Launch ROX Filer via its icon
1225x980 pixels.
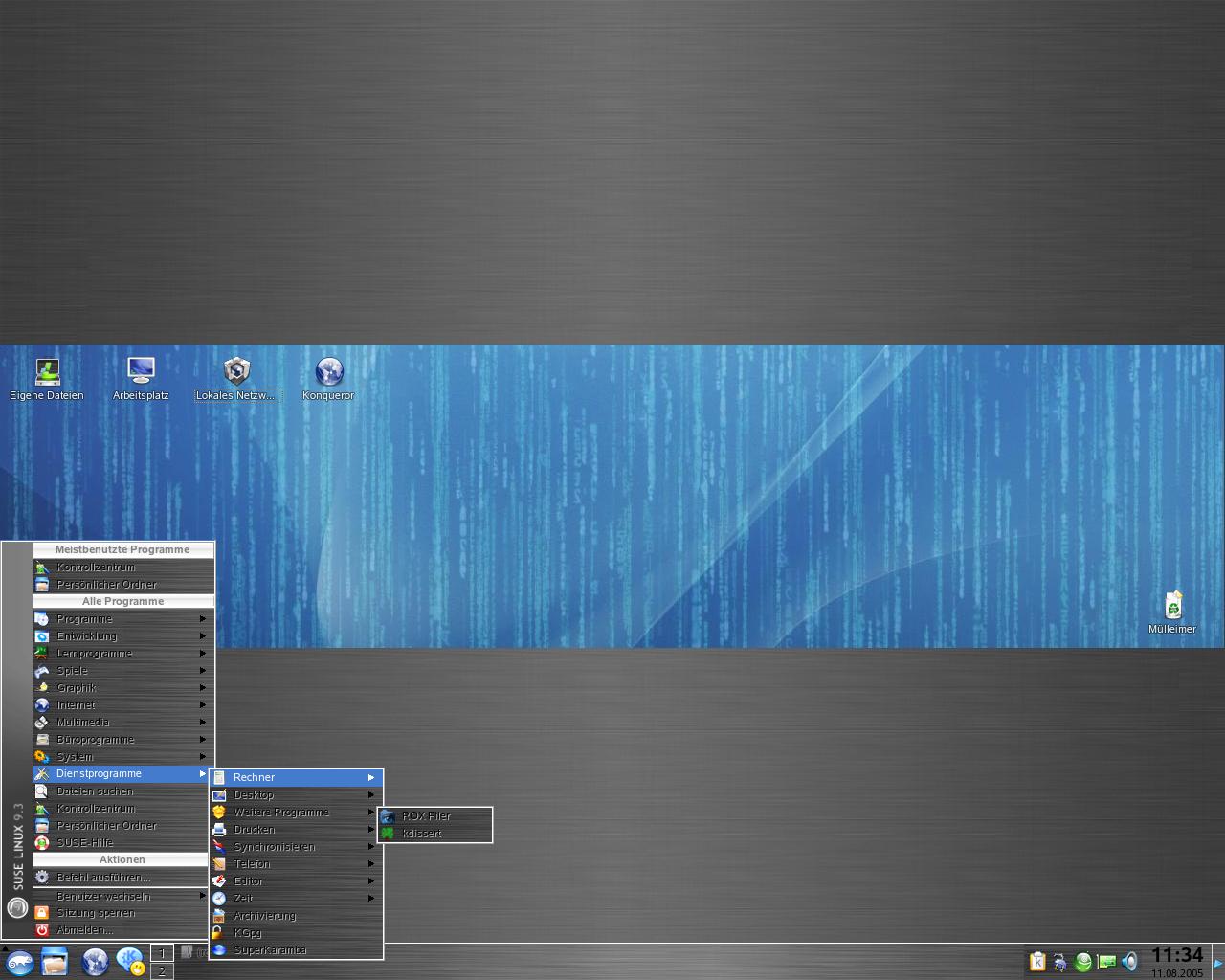(x=388, y=816)
